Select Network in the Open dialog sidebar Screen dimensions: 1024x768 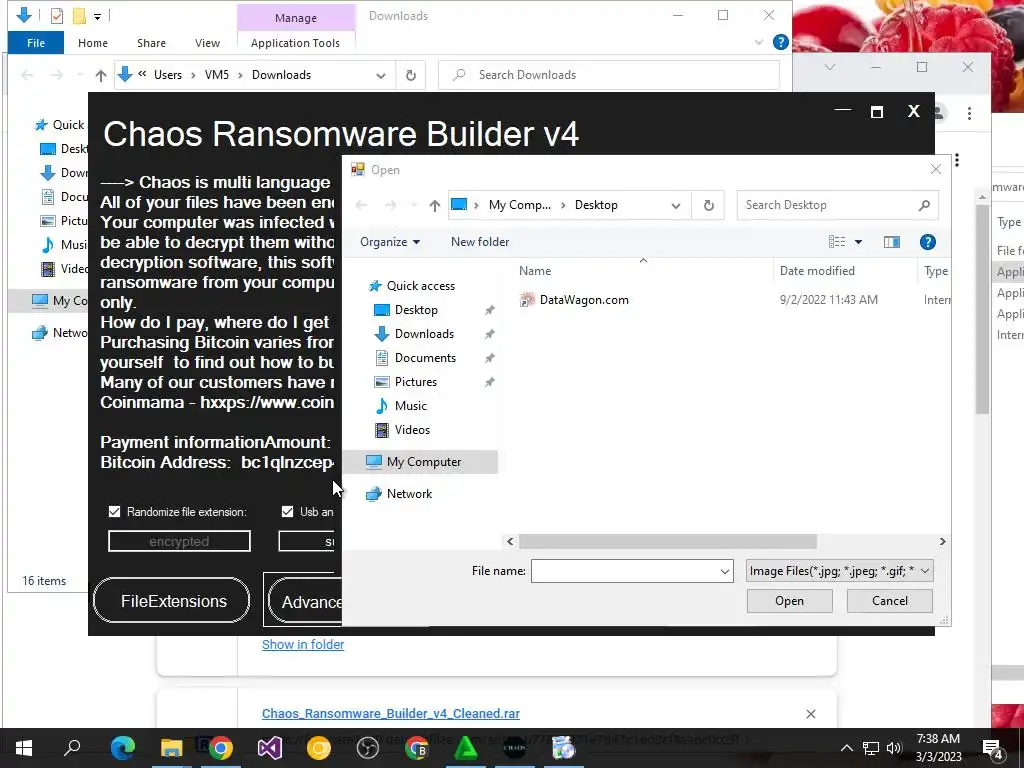[x=409, y=494]
